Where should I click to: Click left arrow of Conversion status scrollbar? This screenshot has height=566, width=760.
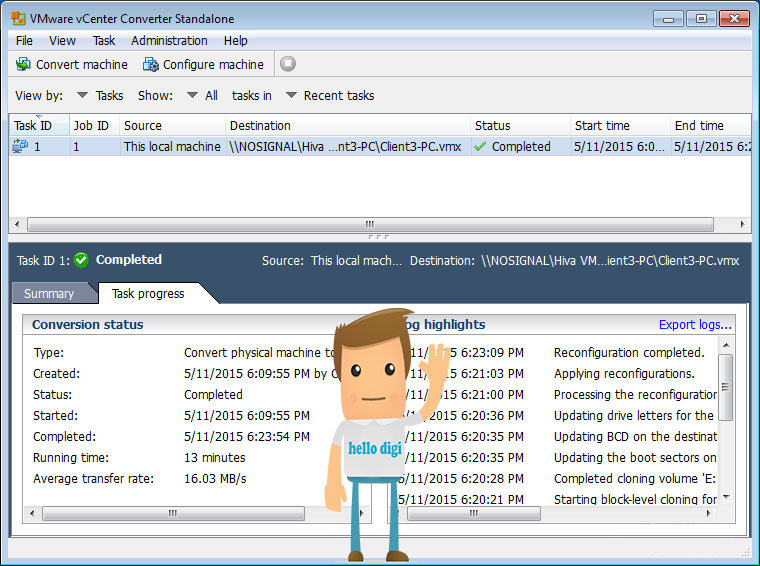click(32, 513)
